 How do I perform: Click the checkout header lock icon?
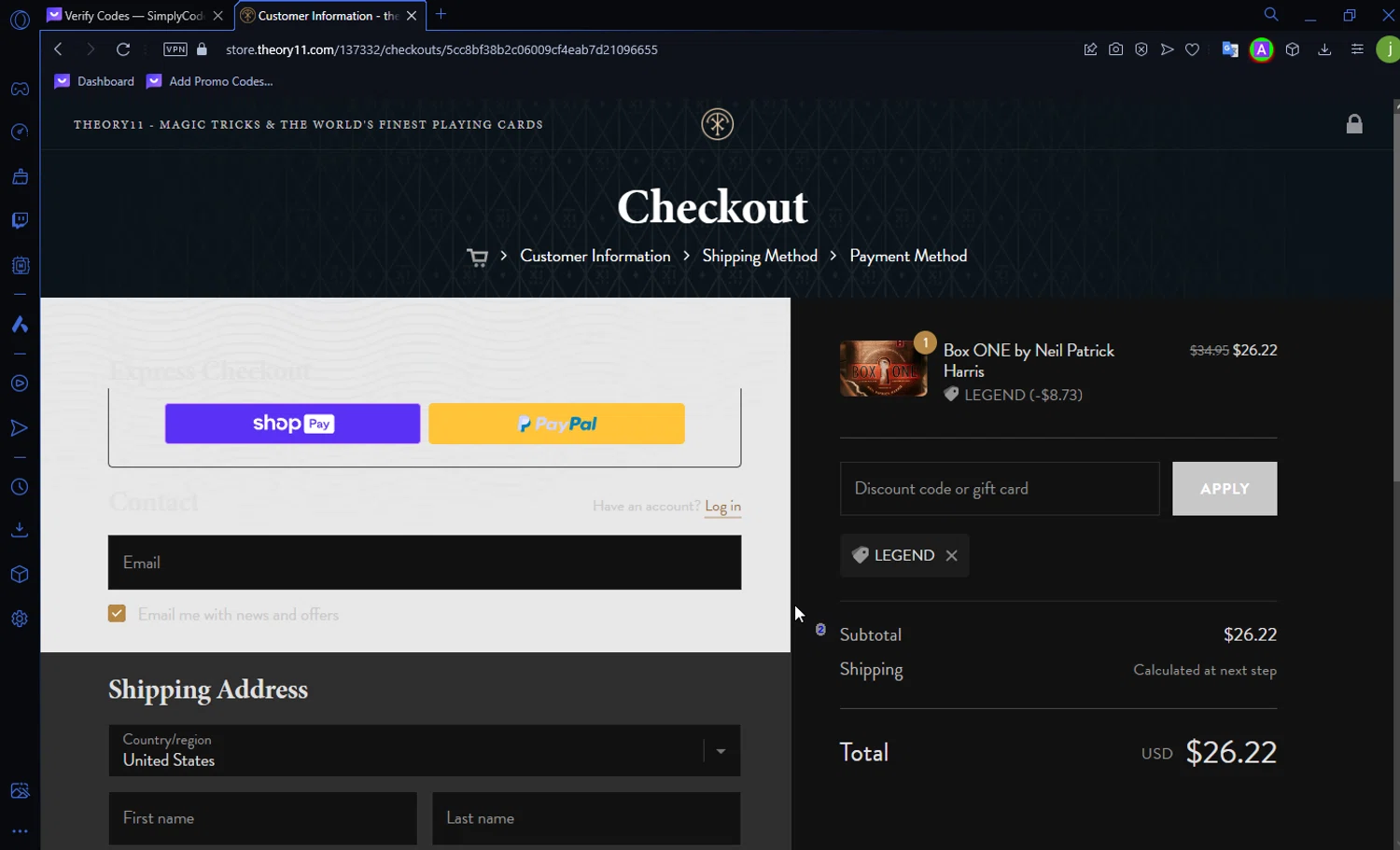(1354, 123)
